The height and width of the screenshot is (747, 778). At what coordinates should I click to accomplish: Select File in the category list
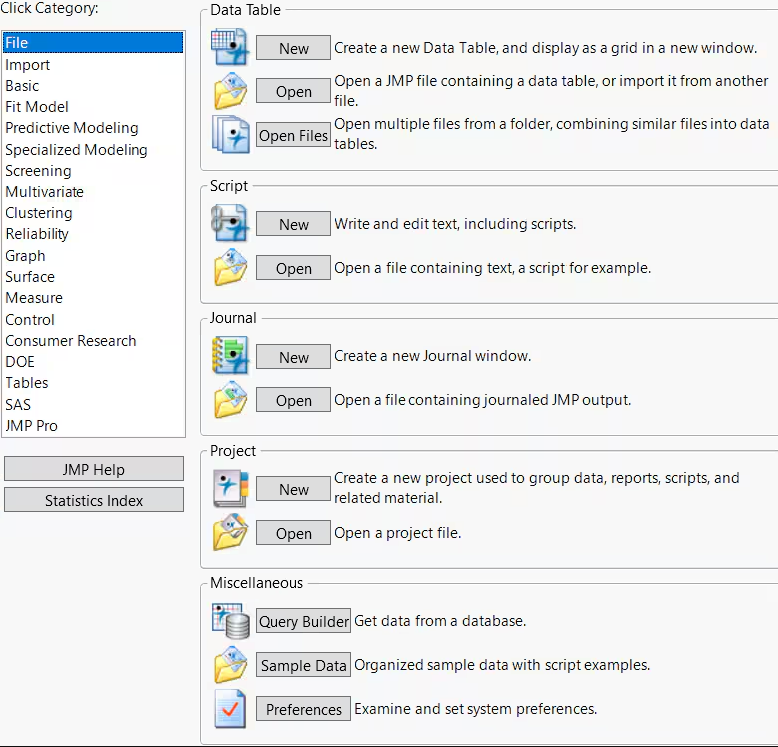pos(93,43)
